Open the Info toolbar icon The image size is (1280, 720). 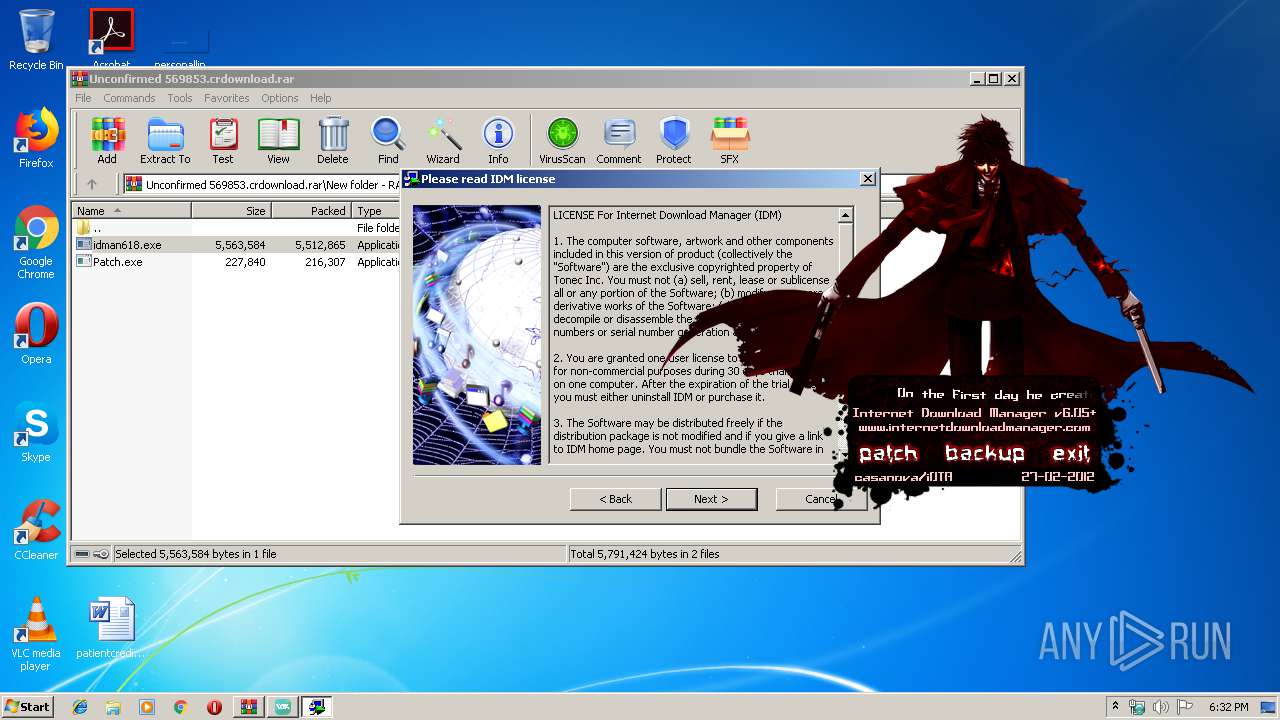[x=498, y=140]
